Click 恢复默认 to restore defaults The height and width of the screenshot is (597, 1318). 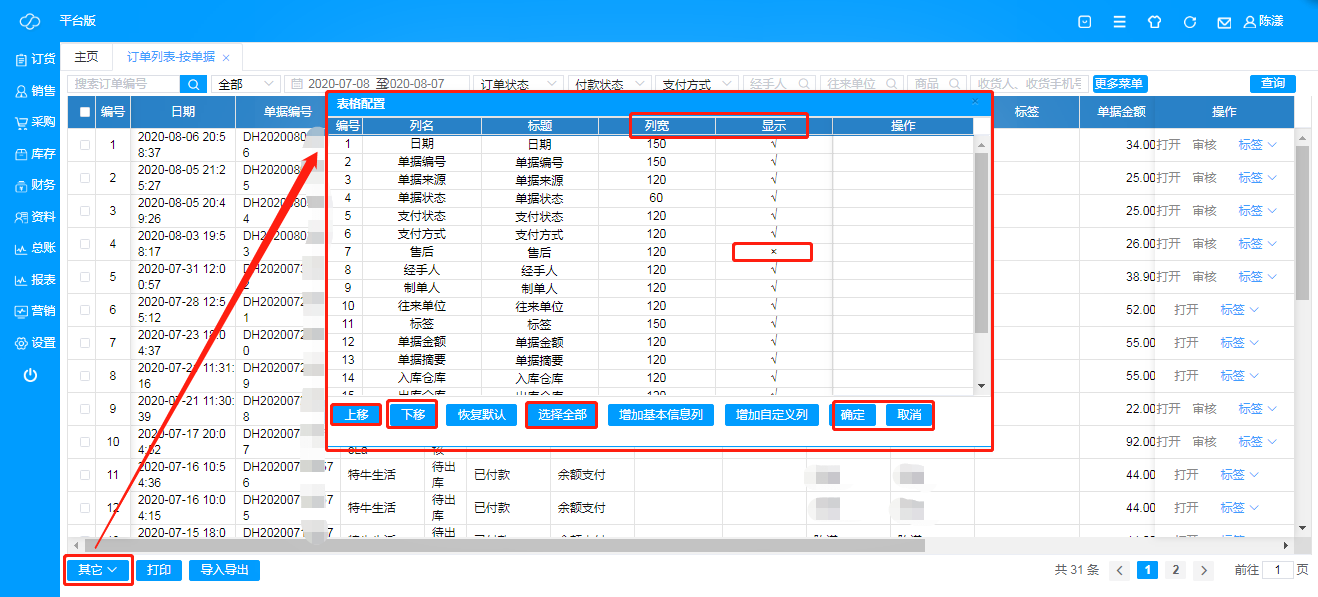pyautogui.click(x=481, y=415)
